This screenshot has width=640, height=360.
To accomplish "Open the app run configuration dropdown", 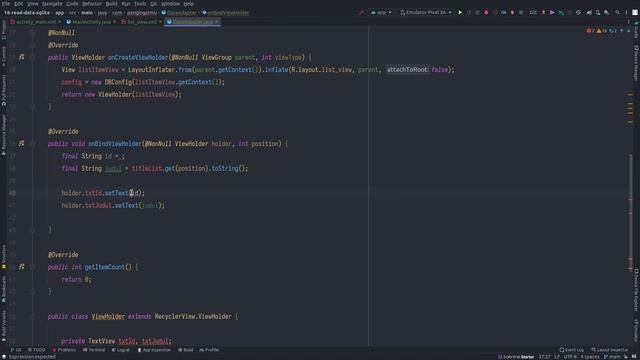I will click(x=381, y=13).
